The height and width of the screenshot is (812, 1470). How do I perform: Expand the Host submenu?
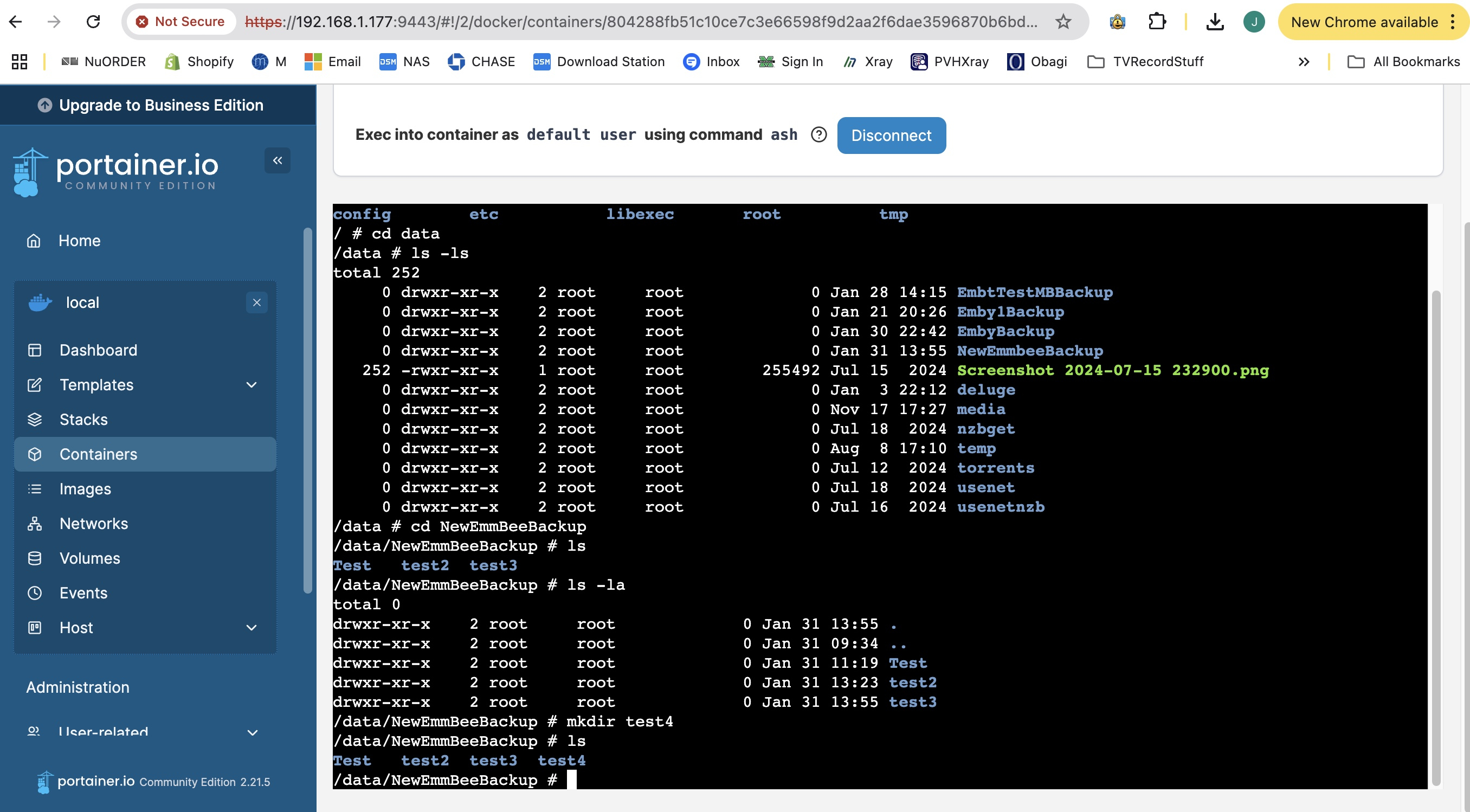(x=251, y=628)
